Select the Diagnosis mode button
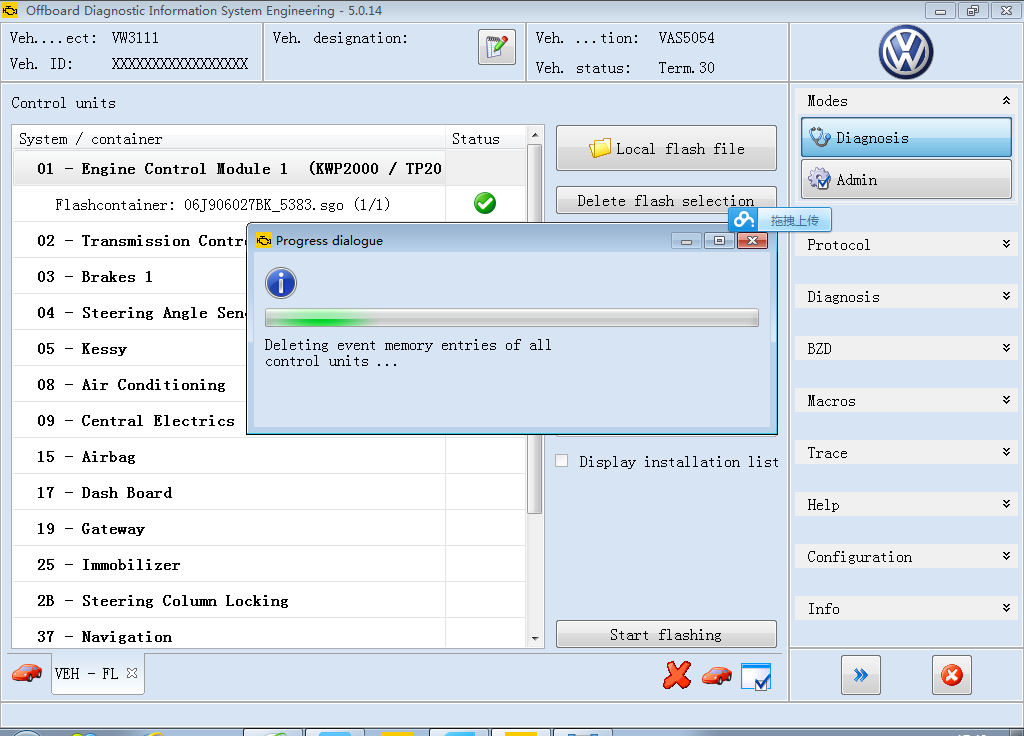The image size is (1024, 736). [906, 137]
